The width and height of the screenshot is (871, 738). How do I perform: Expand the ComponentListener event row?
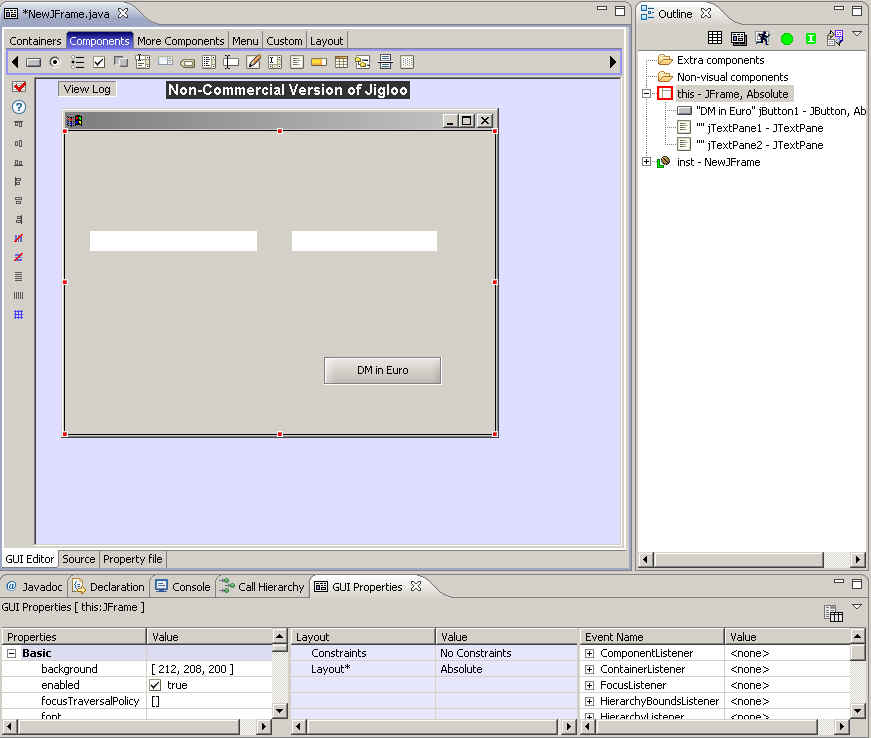click(x=589, y=654)
